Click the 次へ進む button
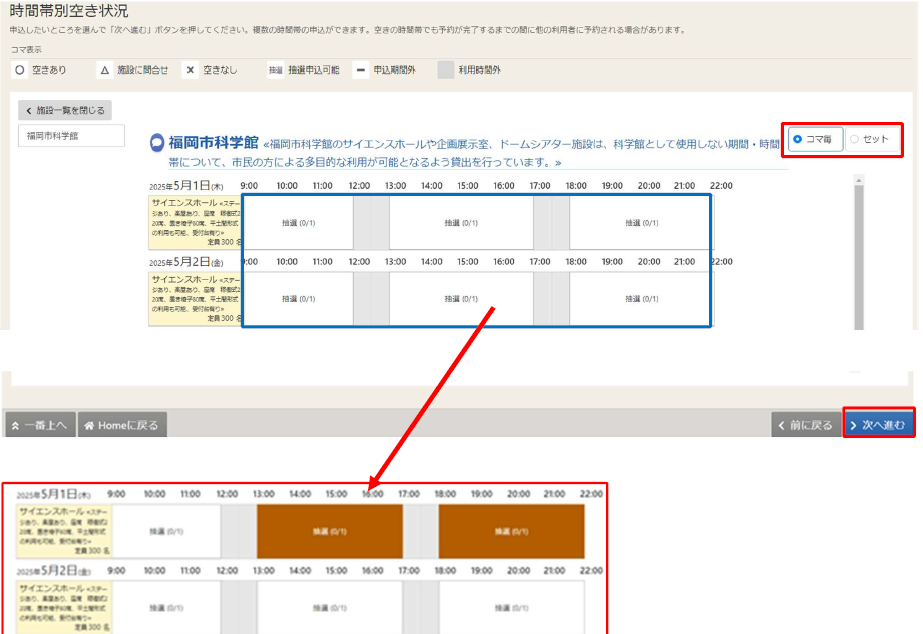This screenshot has height=634, width=923. pyautogui.click(x=878, y=425)
